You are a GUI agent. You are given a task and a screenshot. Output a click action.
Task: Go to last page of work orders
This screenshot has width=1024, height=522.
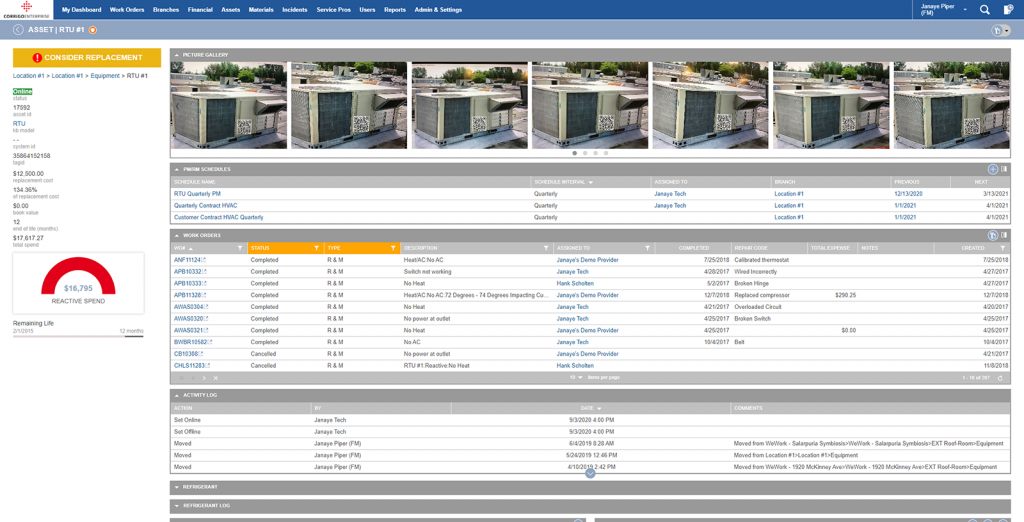tap(216, 378)
